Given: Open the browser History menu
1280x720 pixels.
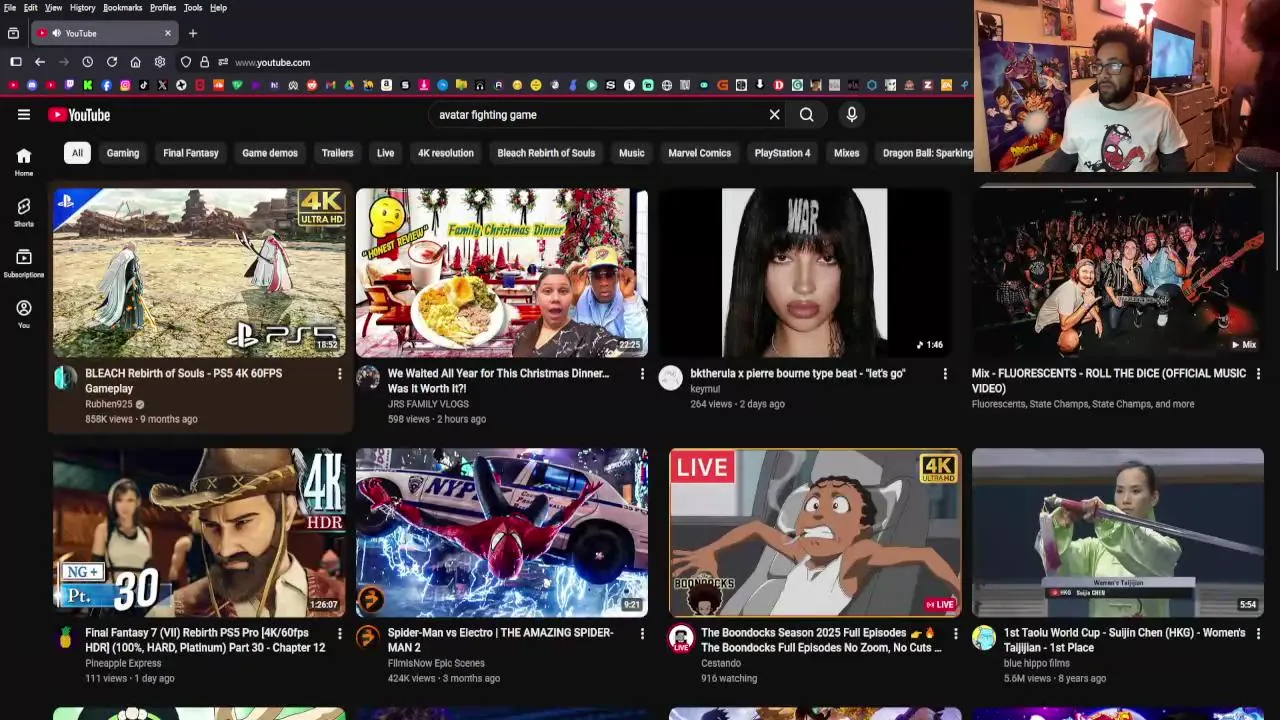Looking at the screenshot, I should [x=83, y=7].
